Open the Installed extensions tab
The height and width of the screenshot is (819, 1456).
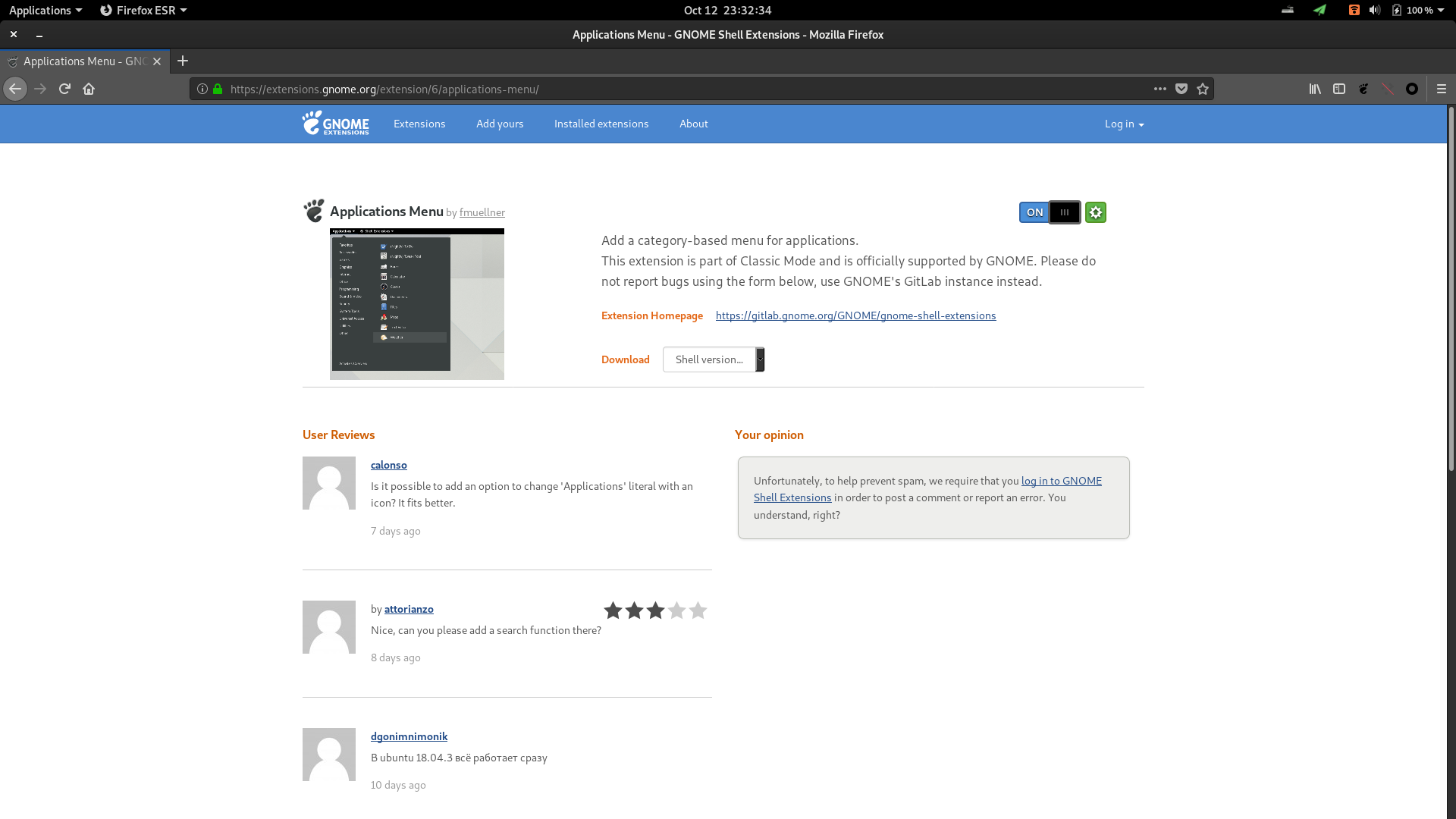[x=601, y=123]
